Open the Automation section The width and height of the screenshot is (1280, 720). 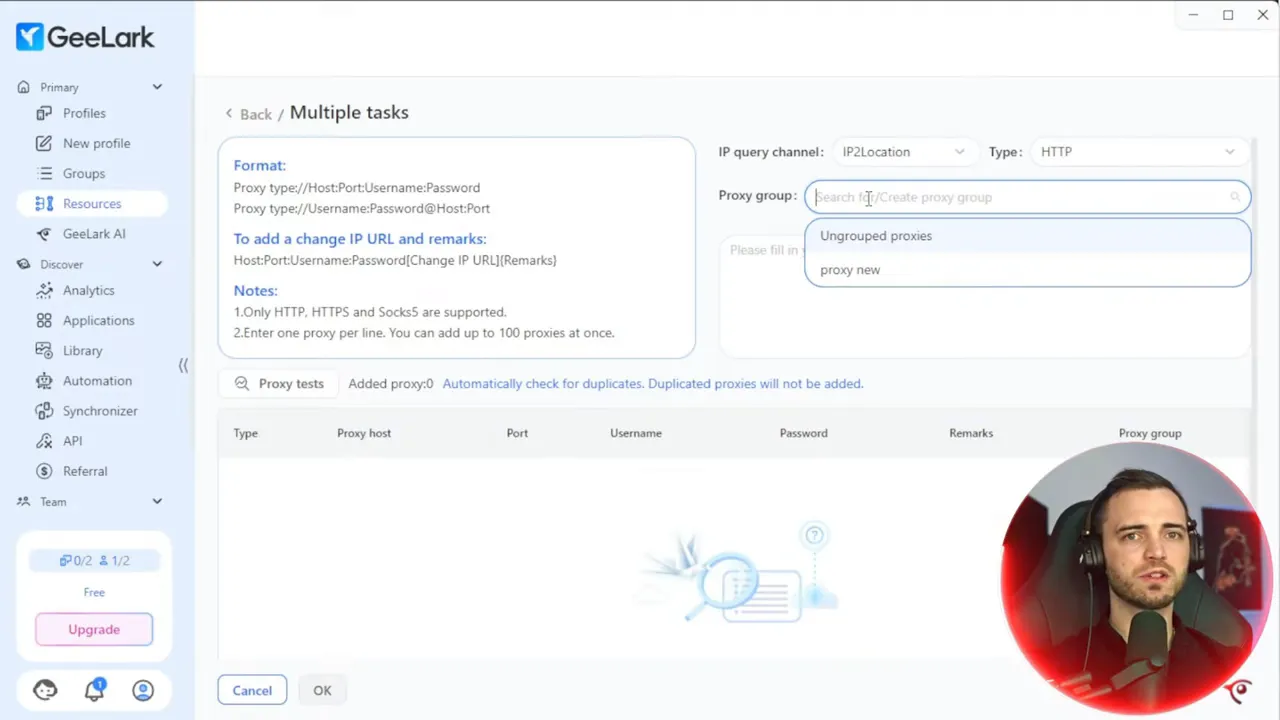tap(97, 380)
